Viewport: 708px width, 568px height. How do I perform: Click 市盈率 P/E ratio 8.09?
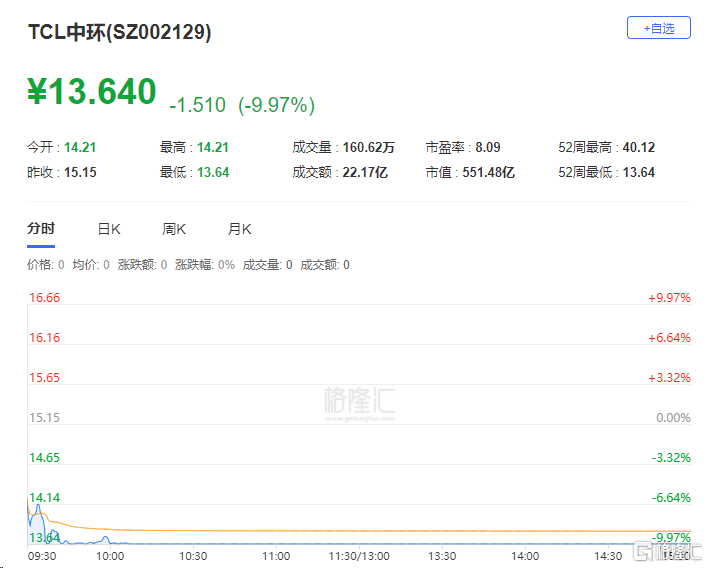(488, 147)
